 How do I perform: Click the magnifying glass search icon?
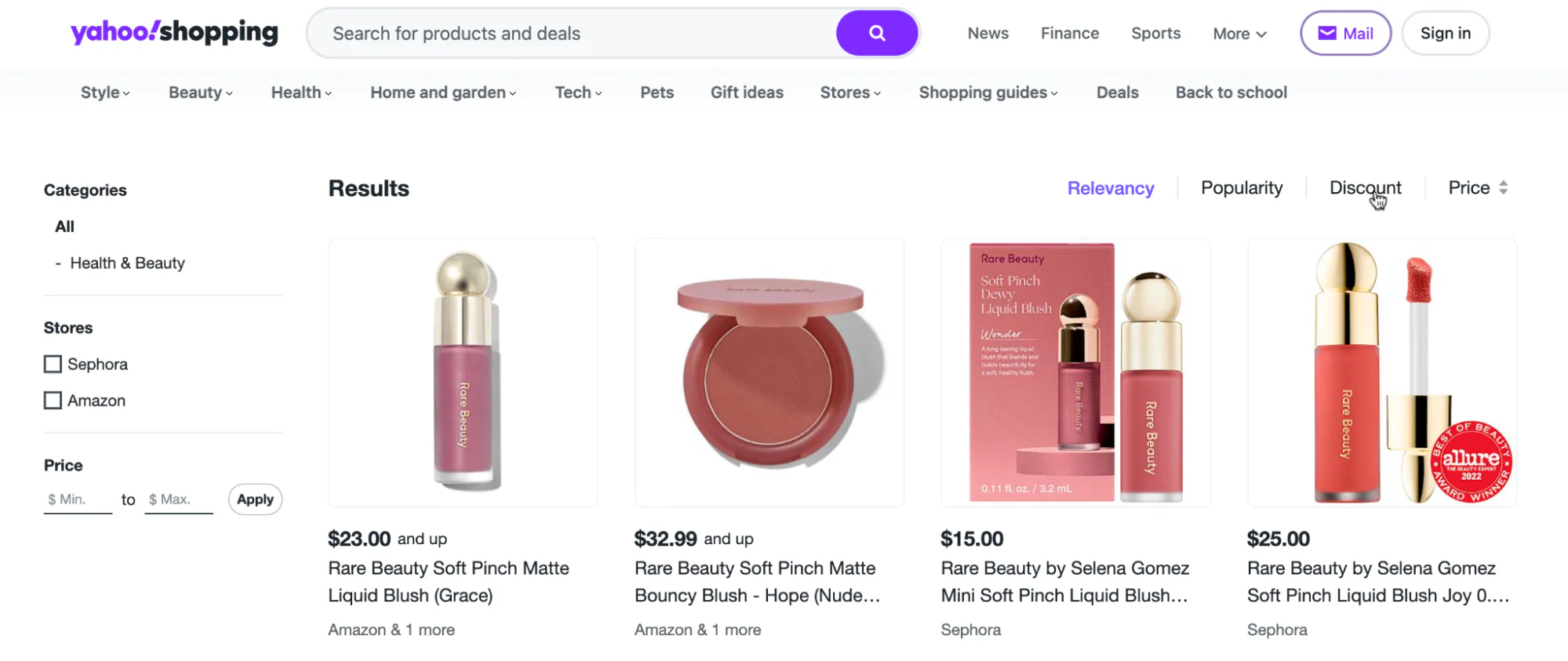tap(876, 33)
